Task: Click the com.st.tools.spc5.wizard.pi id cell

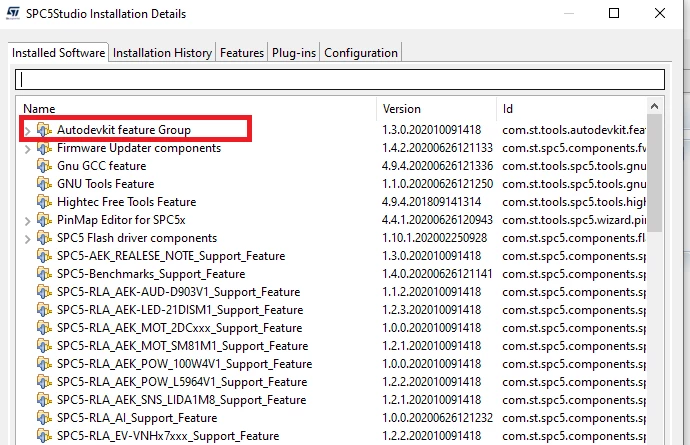Action: [x=574, y=220]
